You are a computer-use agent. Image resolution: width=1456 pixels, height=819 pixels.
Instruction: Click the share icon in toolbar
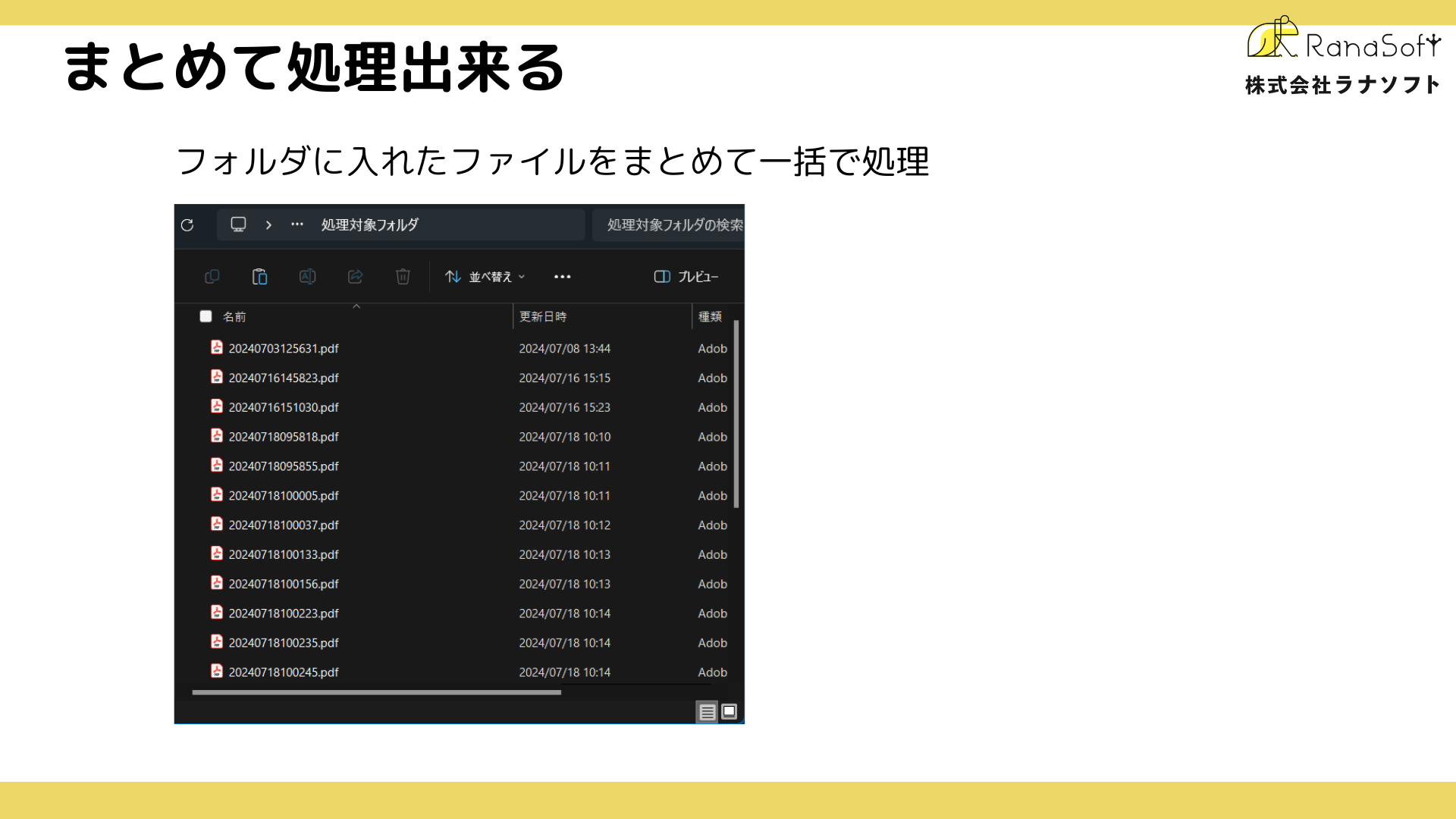pyautogui.click(x=355, y=277)
